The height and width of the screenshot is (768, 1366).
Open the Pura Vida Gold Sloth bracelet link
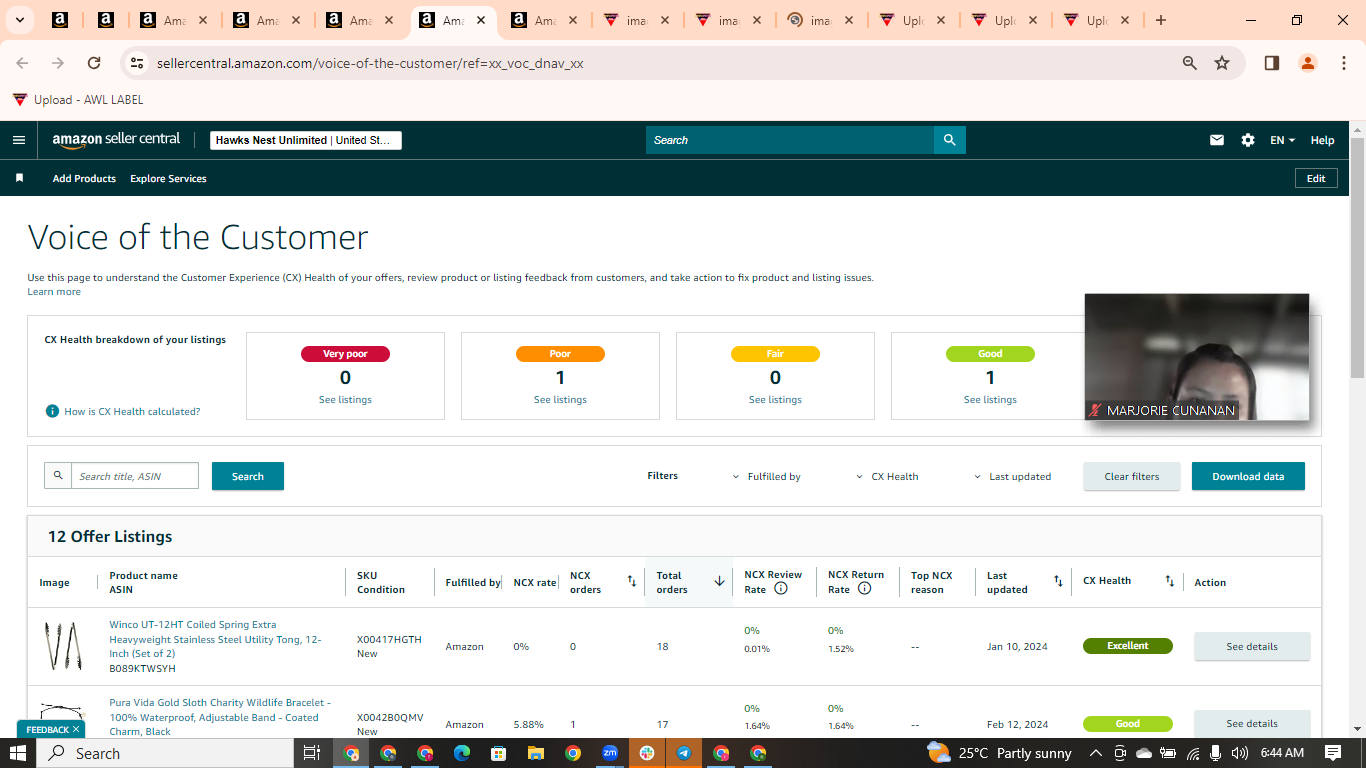pos(220,717)
